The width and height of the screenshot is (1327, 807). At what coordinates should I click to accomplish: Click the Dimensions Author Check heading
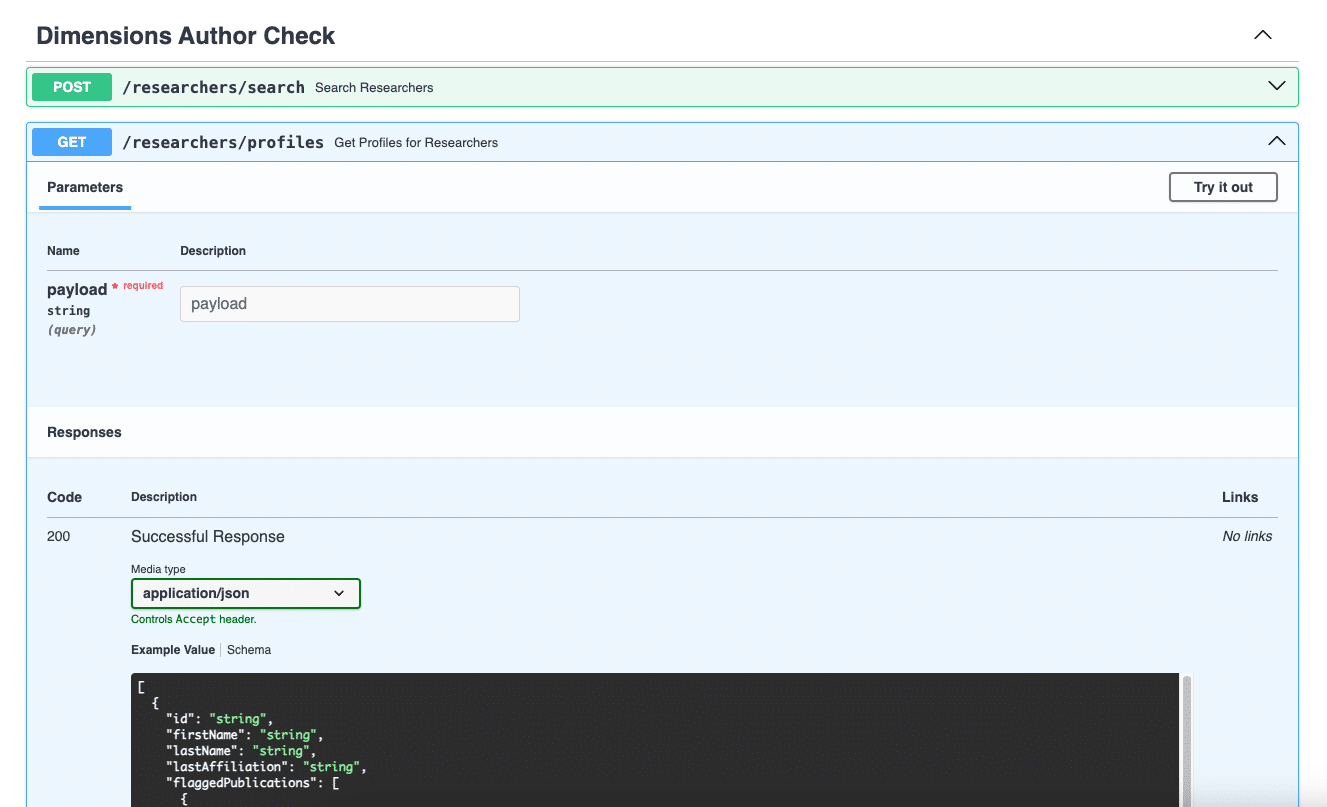point(186,36)
